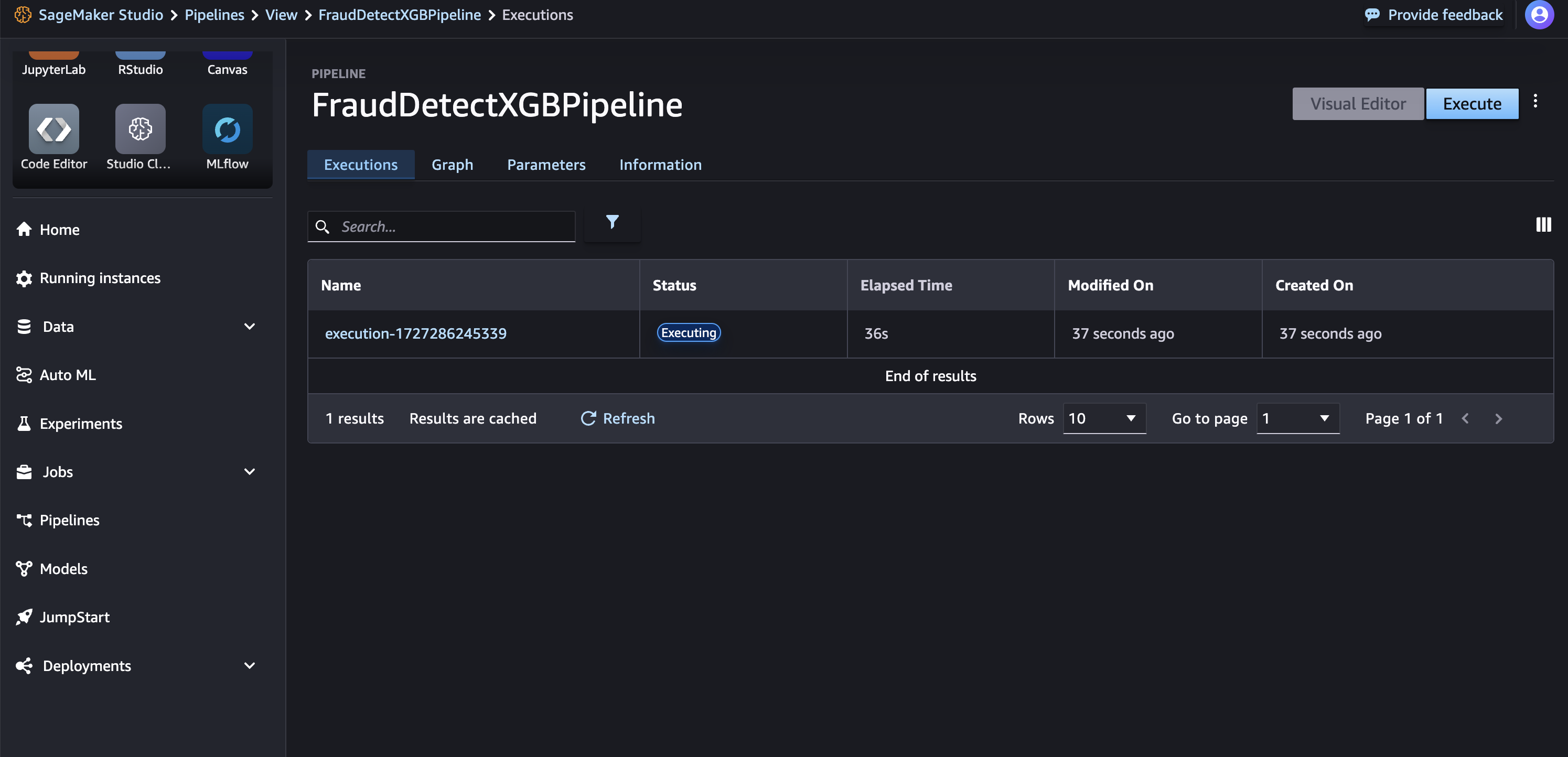Open Running instances in the sidebar
This screenshot has height=757, width=1568.
click(100, 278)
